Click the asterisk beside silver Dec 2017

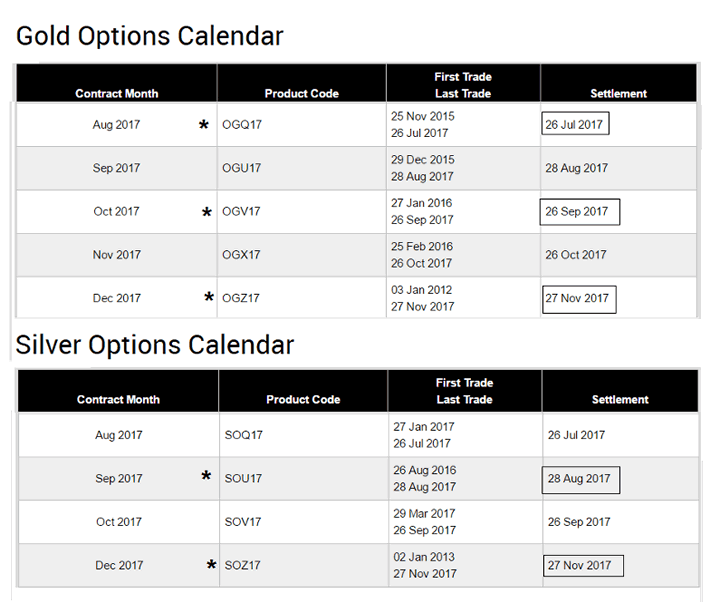[x=211, y=567]
